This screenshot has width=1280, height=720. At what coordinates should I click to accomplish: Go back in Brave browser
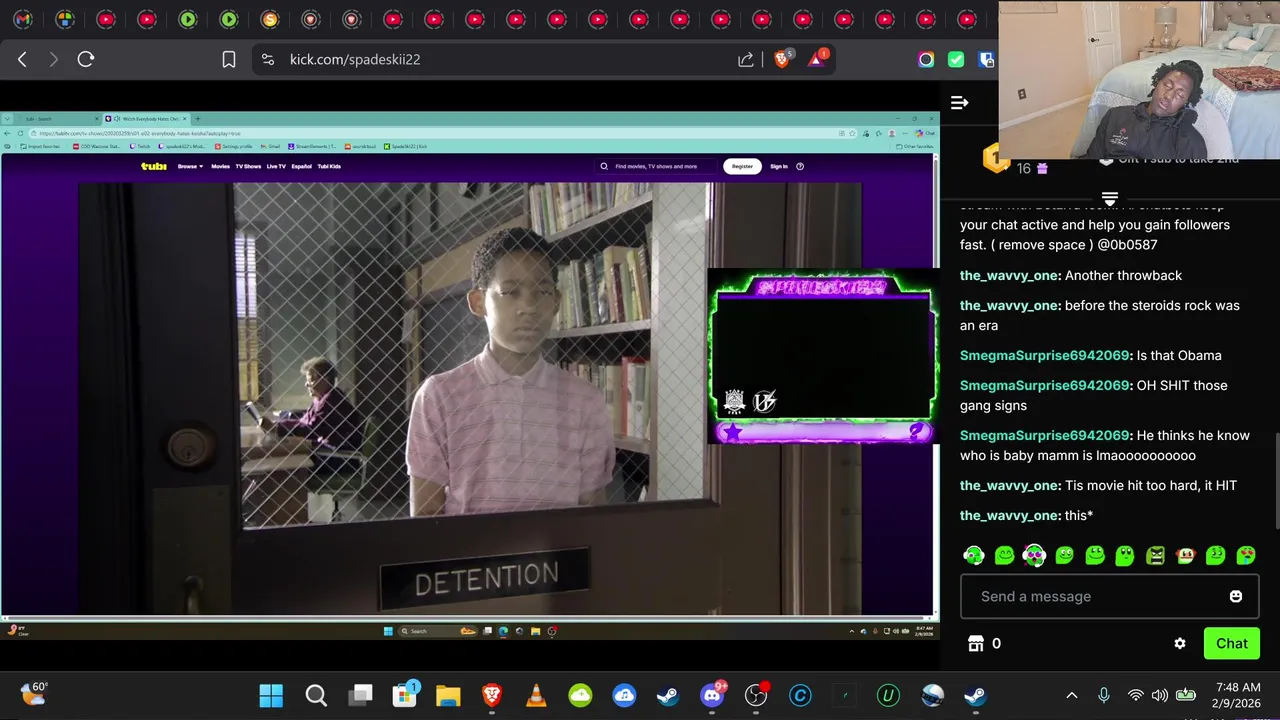click(22, 59)
